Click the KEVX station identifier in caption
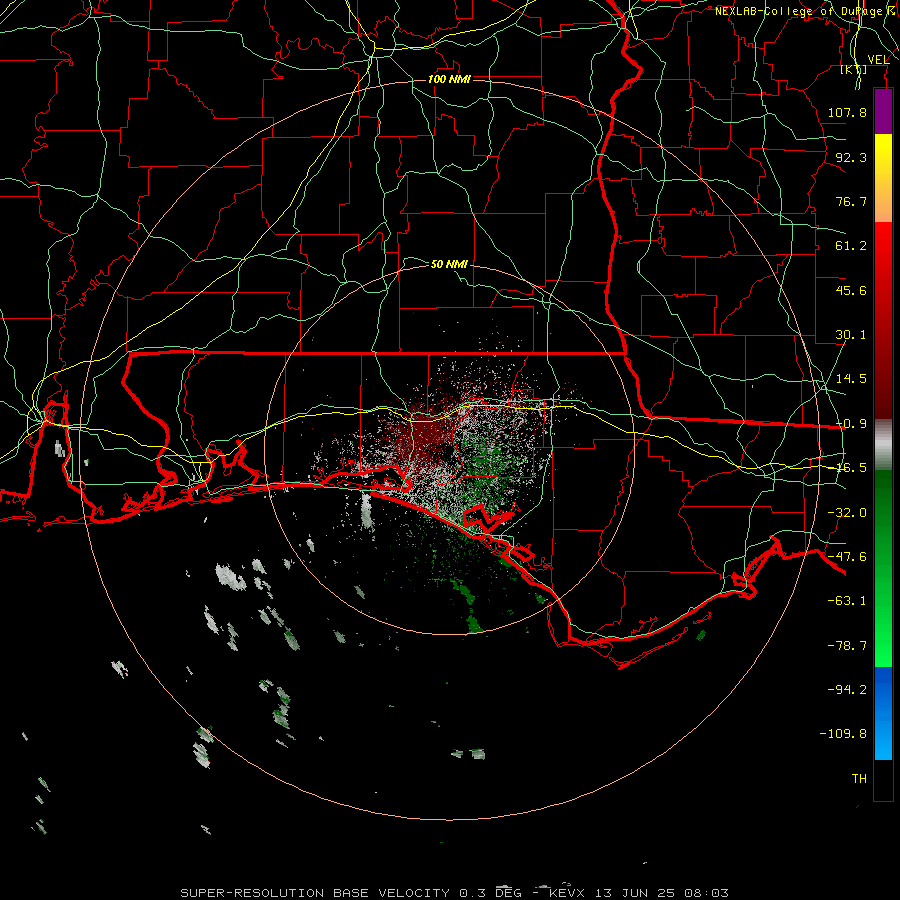Image resolution: width=900 pixels, height=900 pixels. pyautogui.click(x=567, y=893)
